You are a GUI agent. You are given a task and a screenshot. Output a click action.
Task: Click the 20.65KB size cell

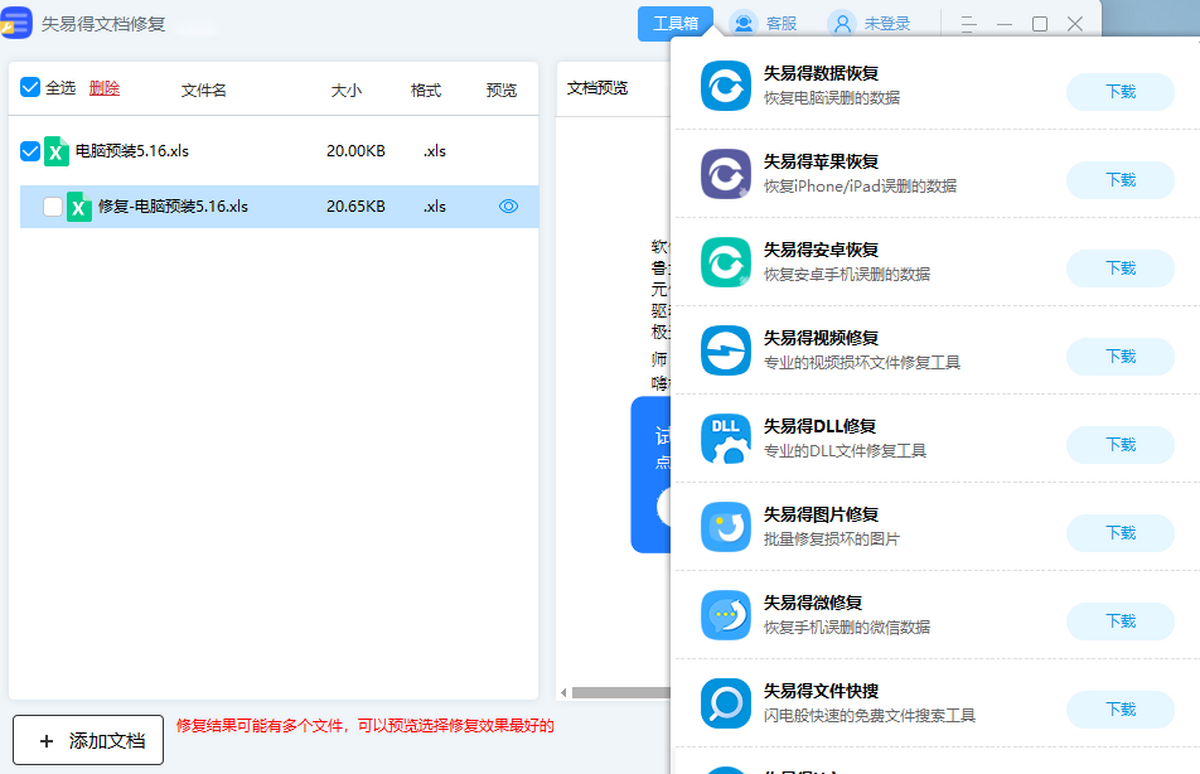click(356, 207)
